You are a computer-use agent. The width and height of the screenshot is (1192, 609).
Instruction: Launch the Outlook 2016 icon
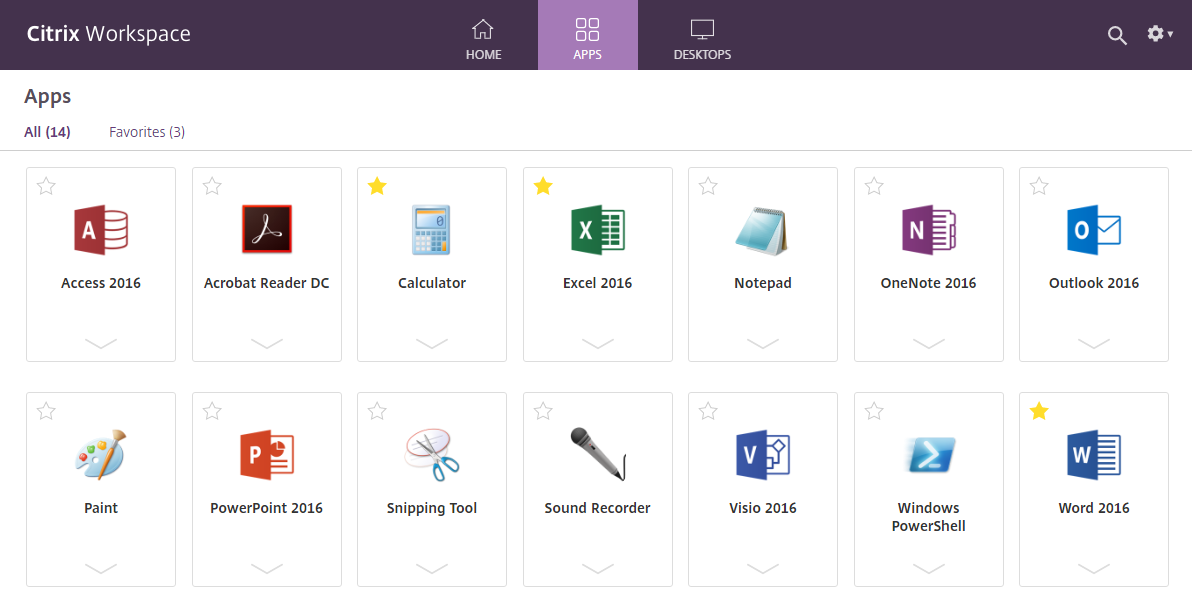click(x=1094, y=230)
